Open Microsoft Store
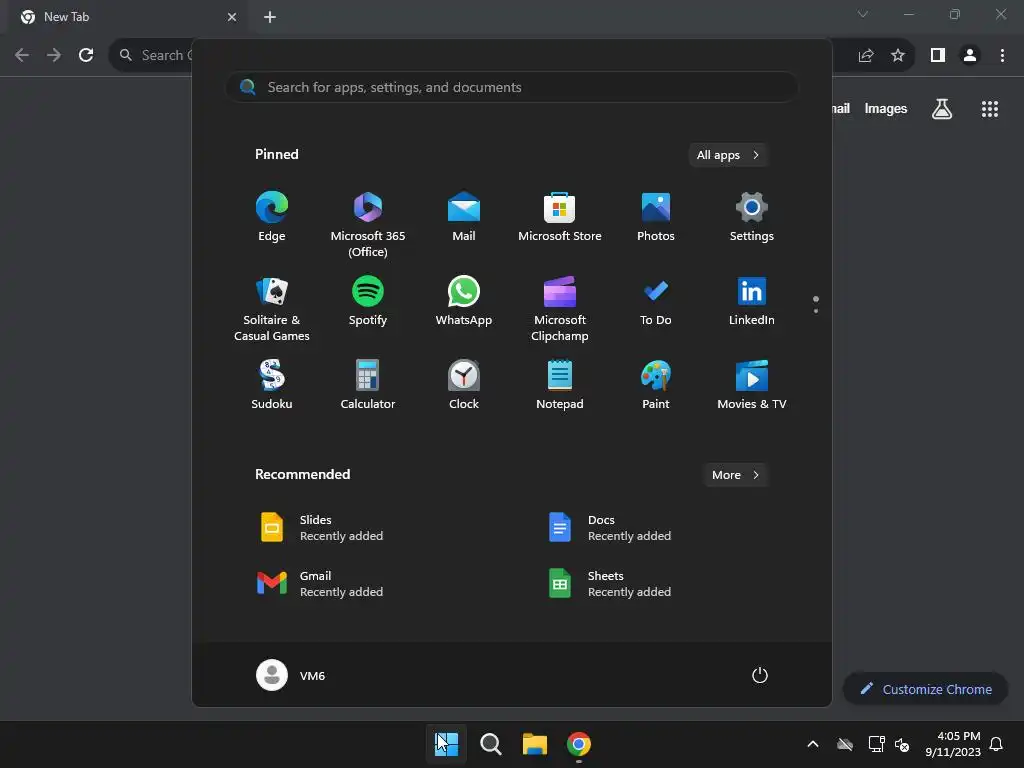The width and height of the screenshot is (1024, 768). point(560,217)
